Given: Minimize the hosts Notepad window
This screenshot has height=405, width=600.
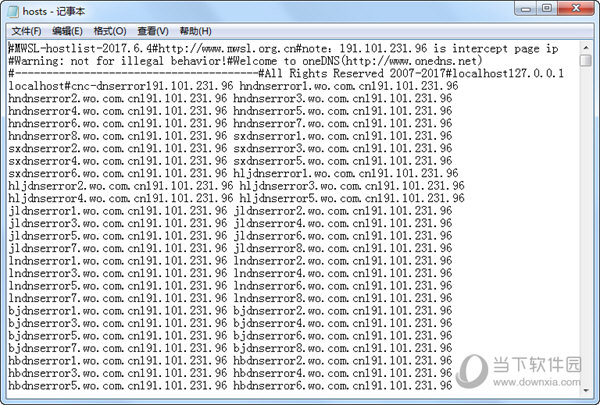Looking at the screenshot, I should click(x=525, y=8).
